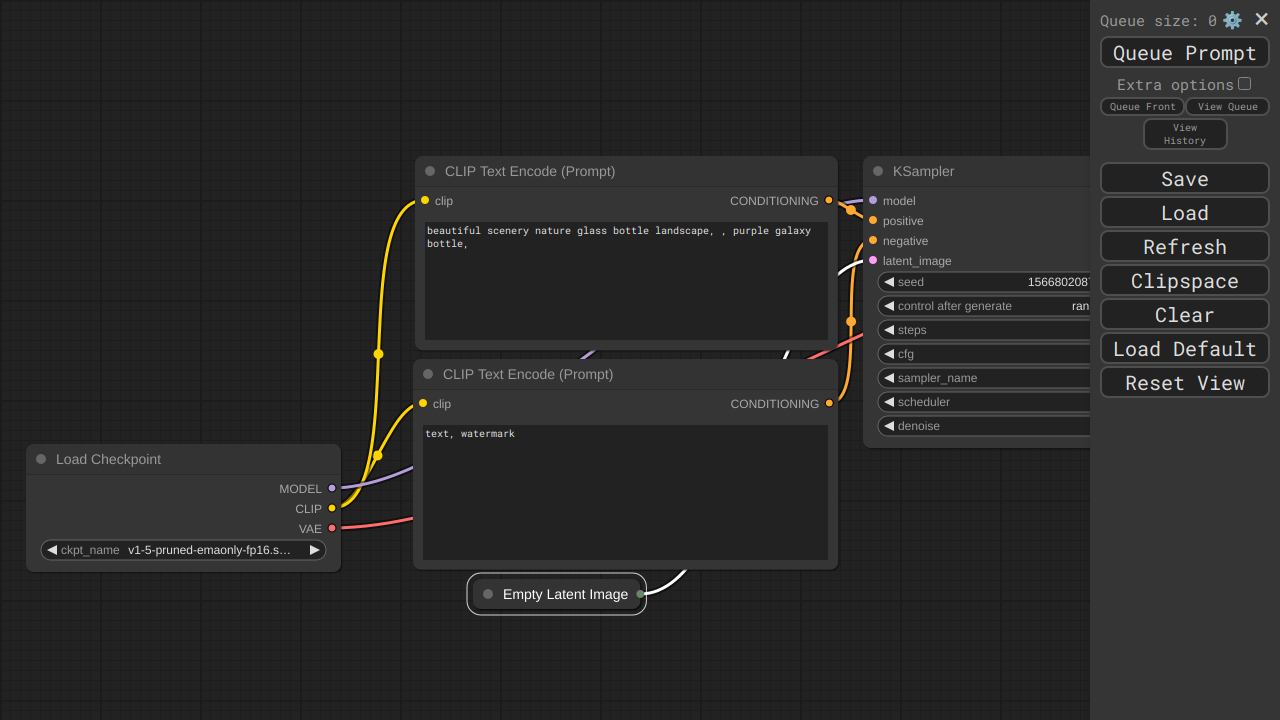Image resolution: width=1280 pixels, height=720 pixels.
Task: Open View History panel
Action: pyautogui.click(x=1185, y=134)
